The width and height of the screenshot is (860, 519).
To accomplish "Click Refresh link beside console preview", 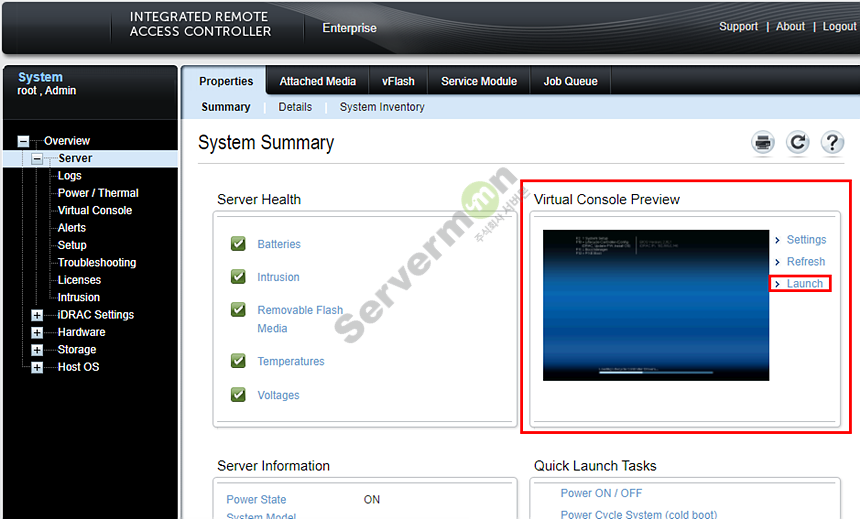I will click(806, 262).
